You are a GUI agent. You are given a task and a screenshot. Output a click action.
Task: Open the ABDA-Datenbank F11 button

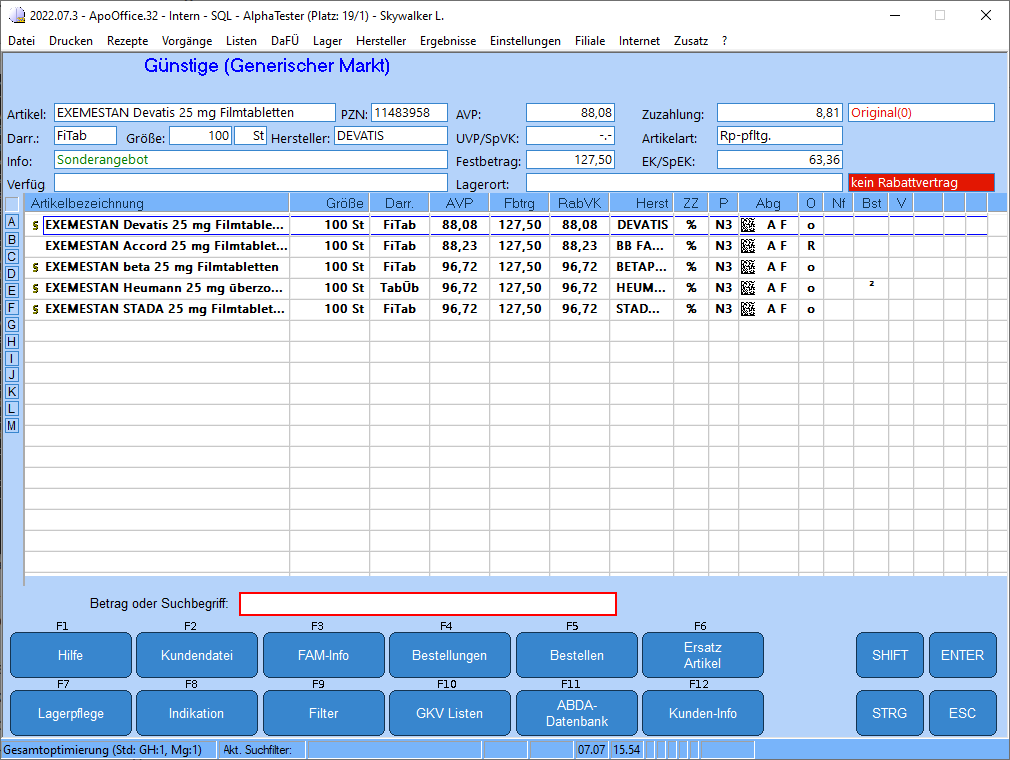coord(576,713)
